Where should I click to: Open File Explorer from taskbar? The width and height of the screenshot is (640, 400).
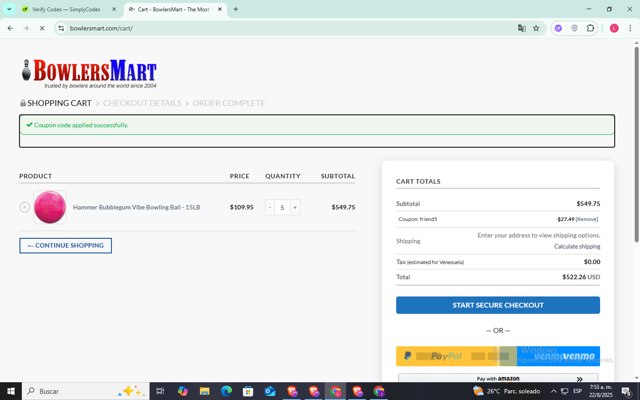(204, 391)
